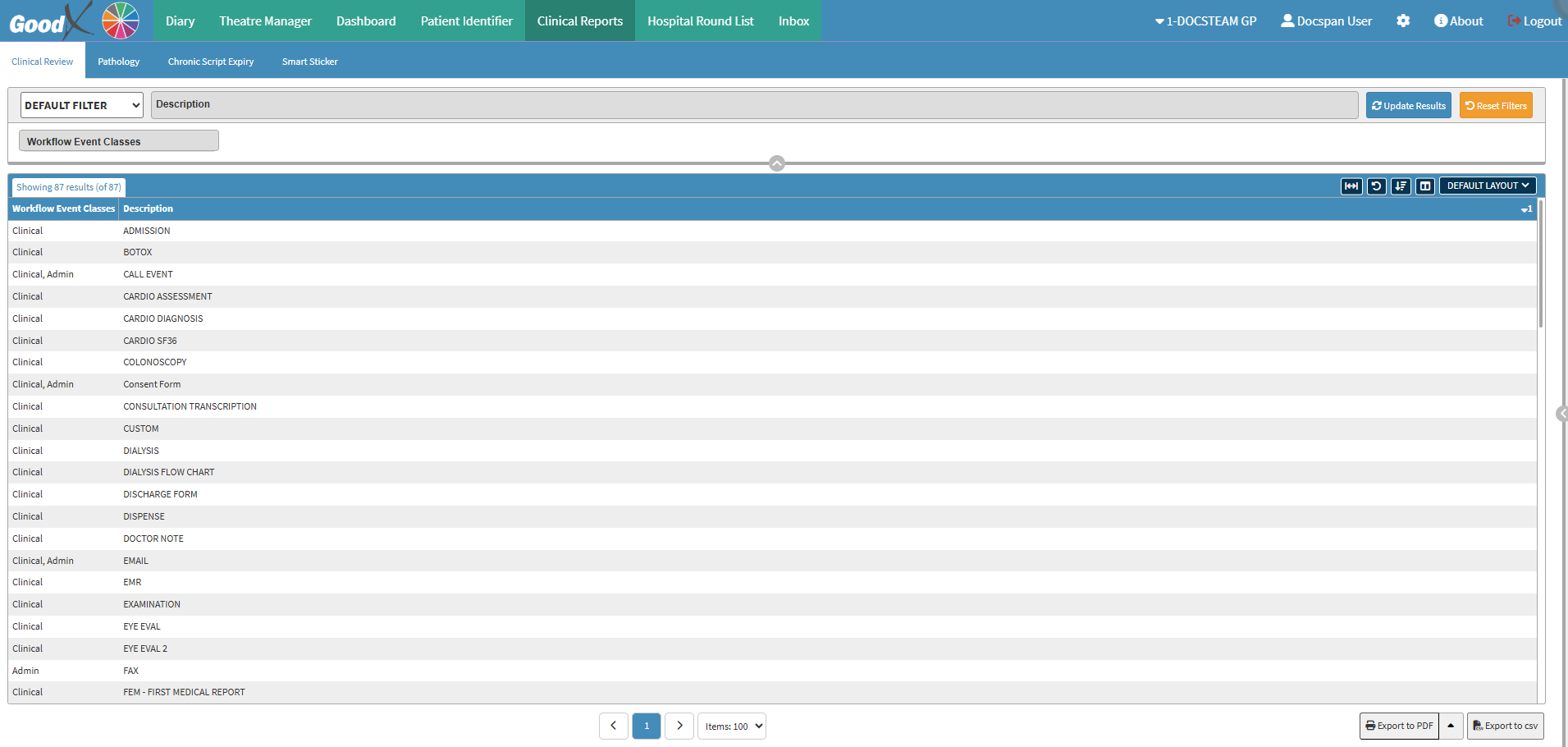Go to the previous results page arrow

tap(614, 726)
